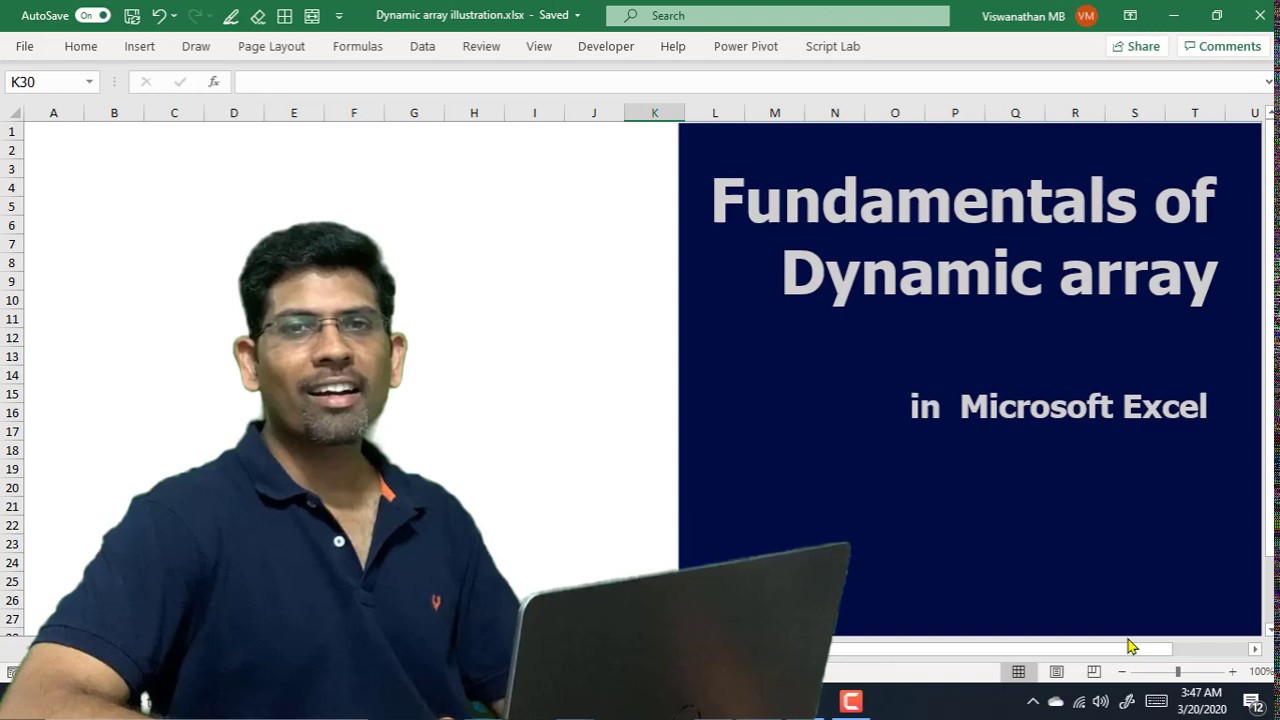Viewport: 1280px width, 720px height.
Task: Click the fit-to-width table icon
Action: (x=312, y=16)
